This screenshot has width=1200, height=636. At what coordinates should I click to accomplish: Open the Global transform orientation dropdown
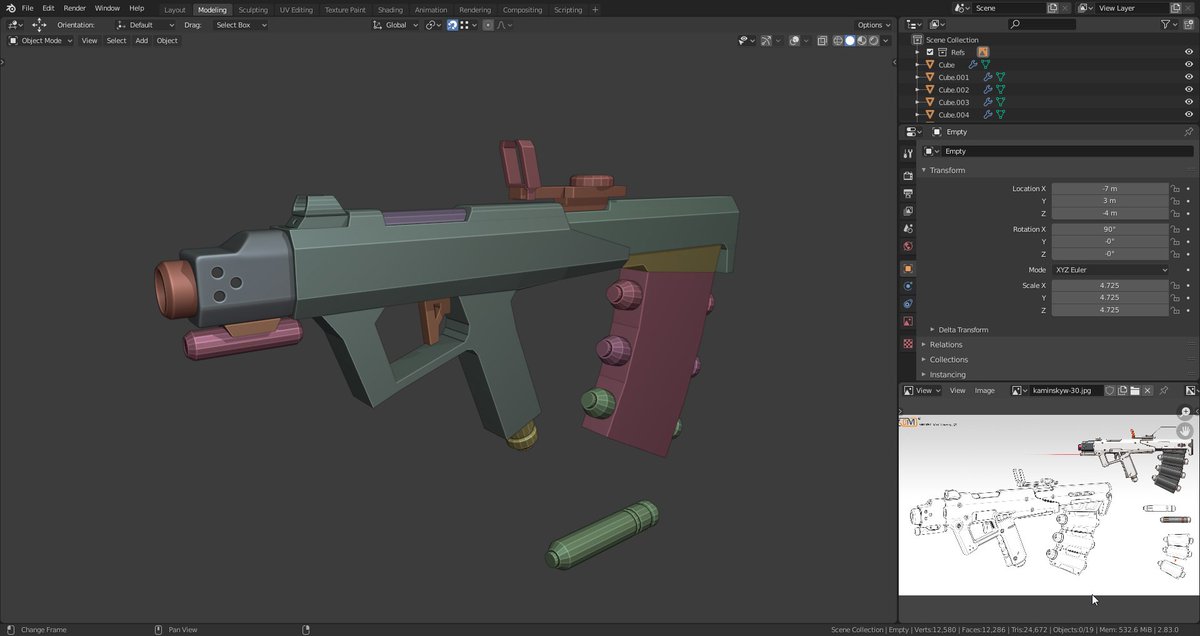tap(395, 25)
